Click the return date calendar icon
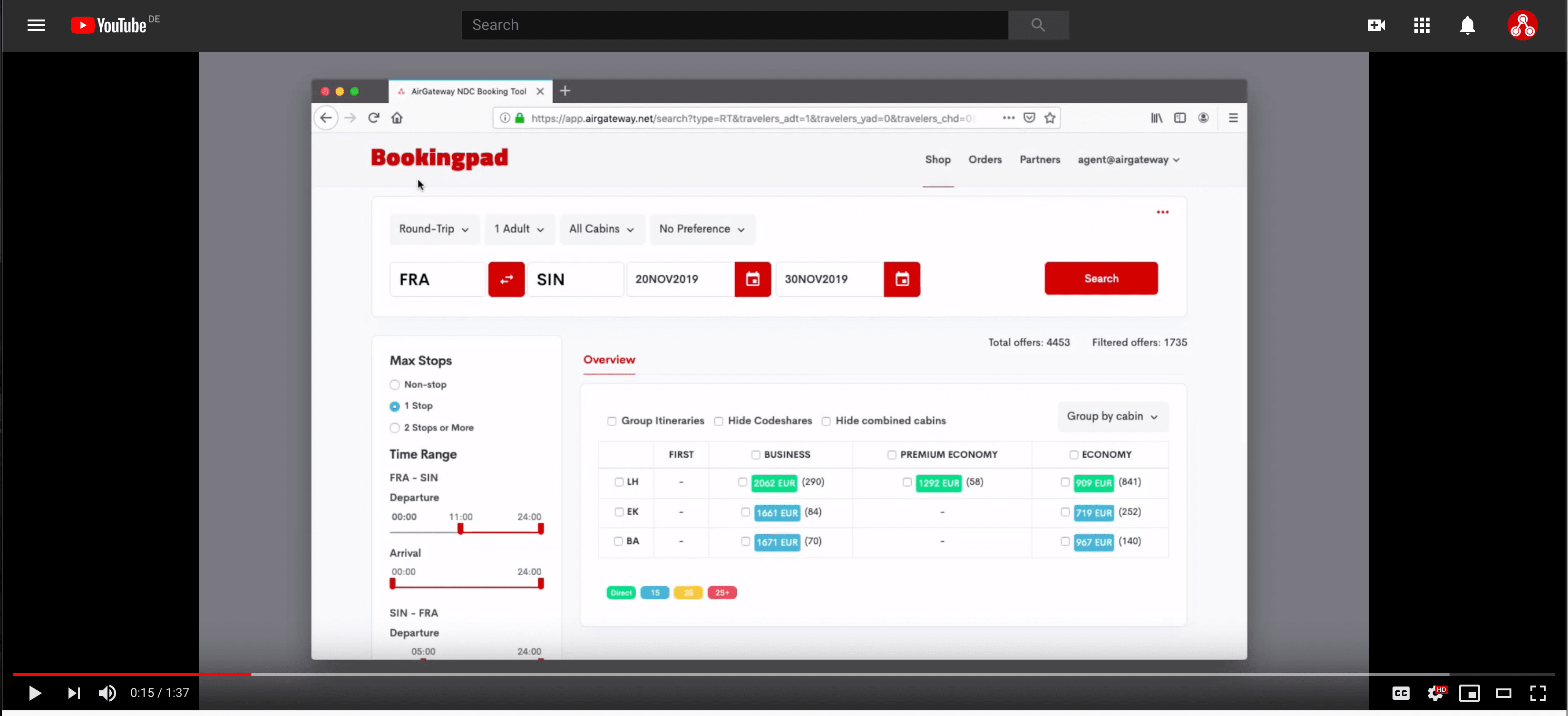Screen dimensions: 1568x716 [x=901, y=279]
